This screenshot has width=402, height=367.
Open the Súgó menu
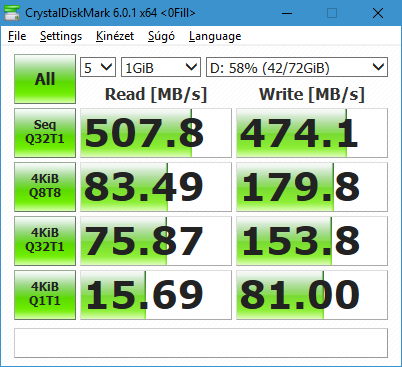tap(161, 36)
